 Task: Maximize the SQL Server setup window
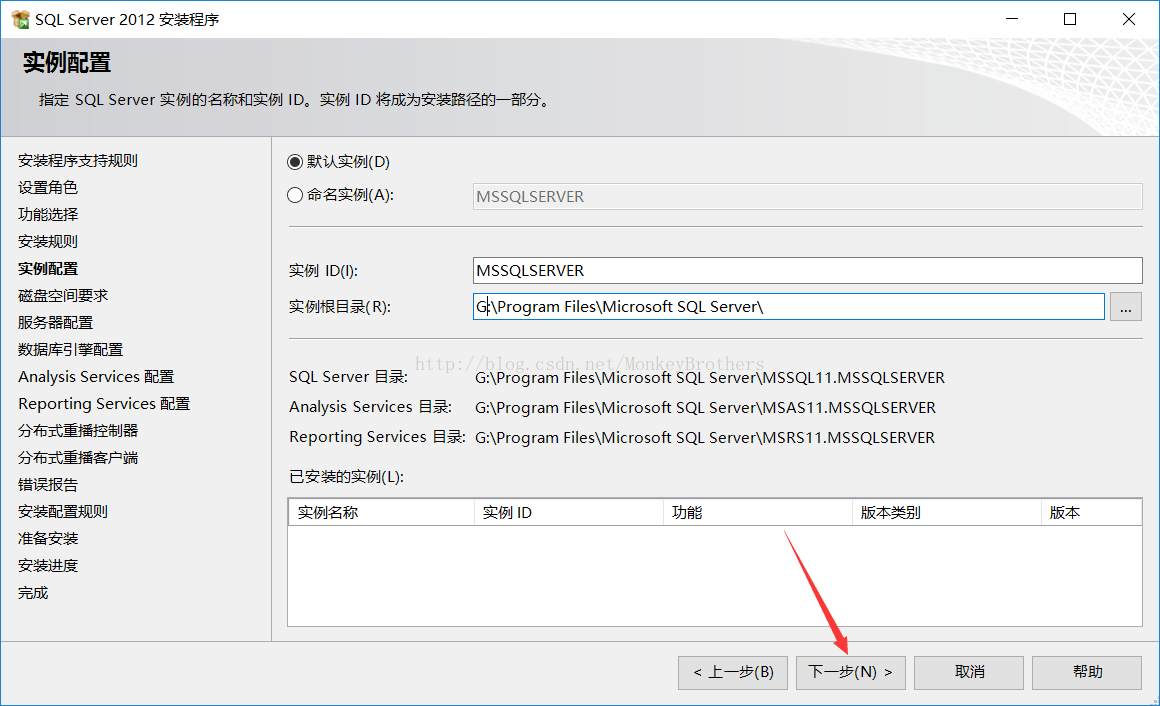(1070, 19)
